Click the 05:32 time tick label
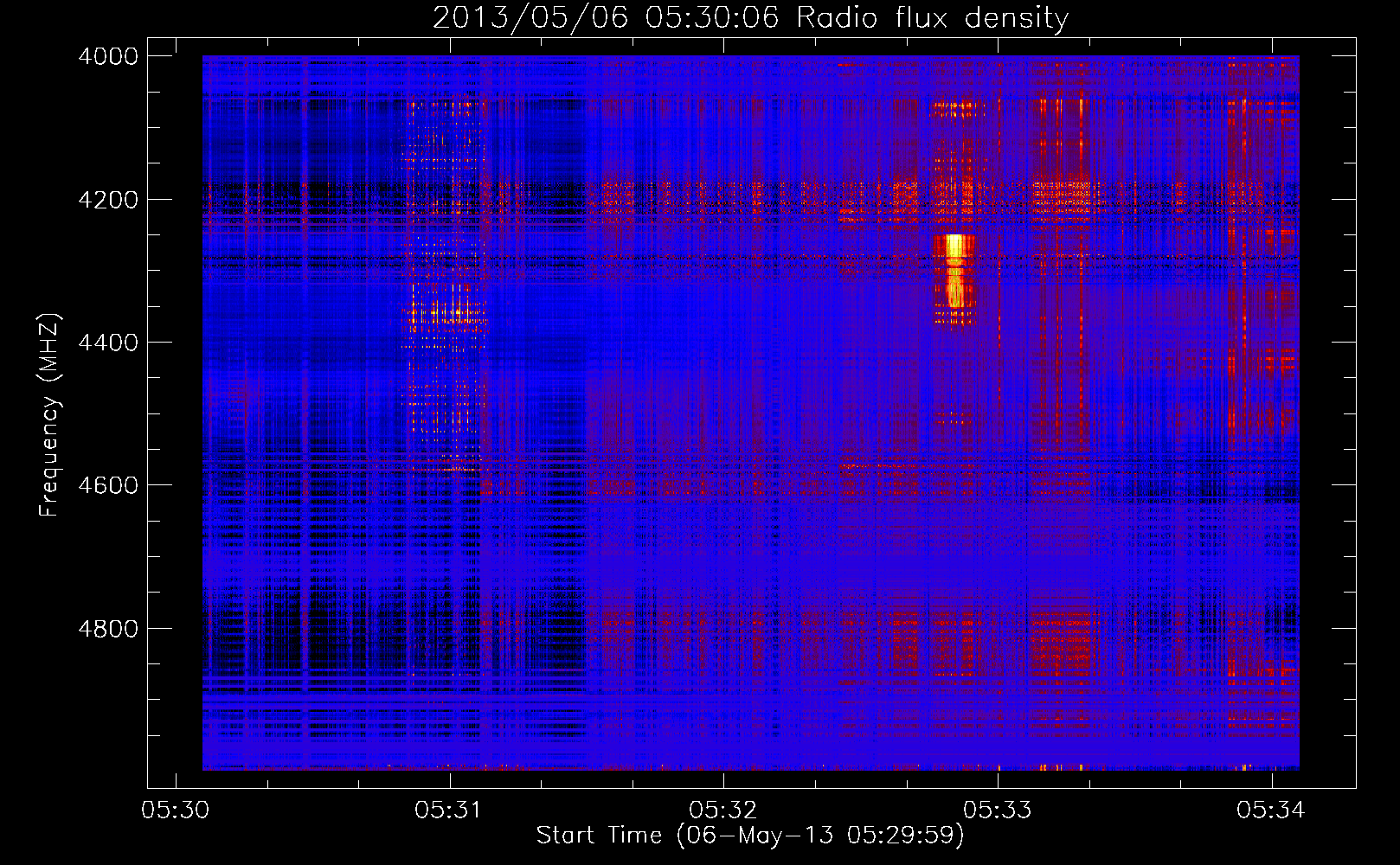This screenshot has width=1400, height=865. pyautogui.click(x=723, y=810)
